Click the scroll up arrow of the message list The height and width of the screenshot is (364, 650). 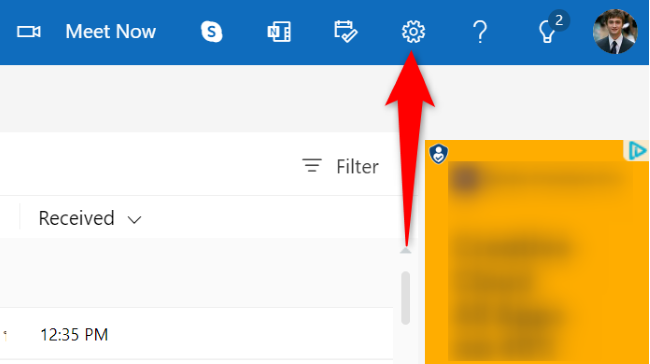point(405,250)
